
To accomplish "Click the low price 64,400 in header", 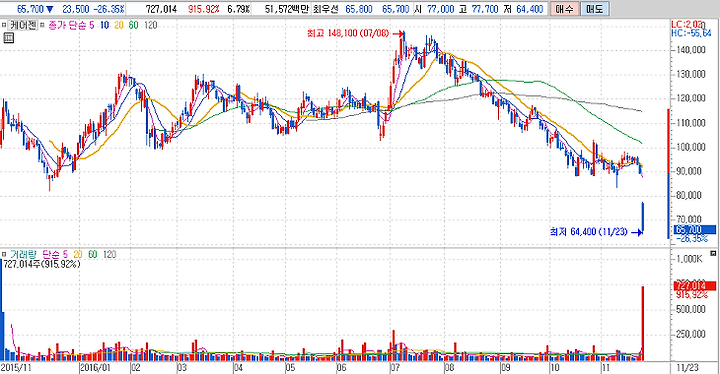I will 529,9.
